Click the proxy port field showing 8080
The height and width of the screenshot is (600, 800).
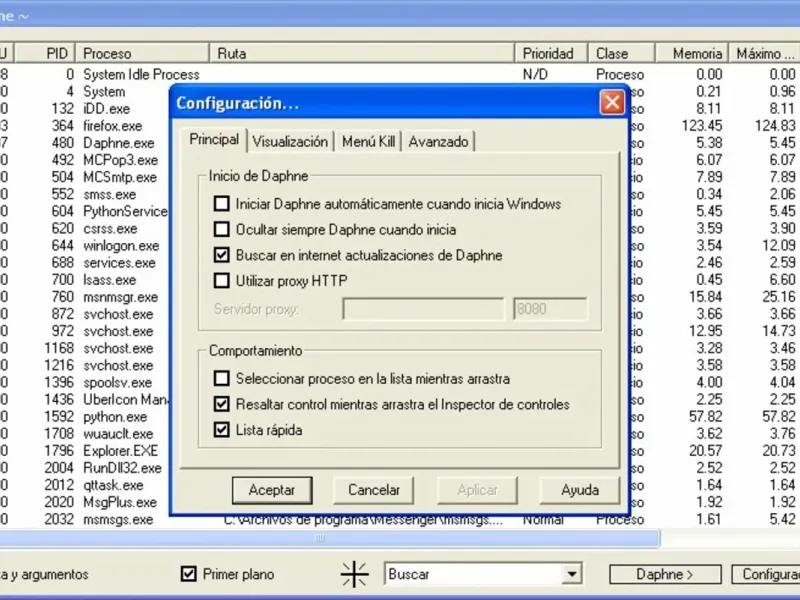550,309
